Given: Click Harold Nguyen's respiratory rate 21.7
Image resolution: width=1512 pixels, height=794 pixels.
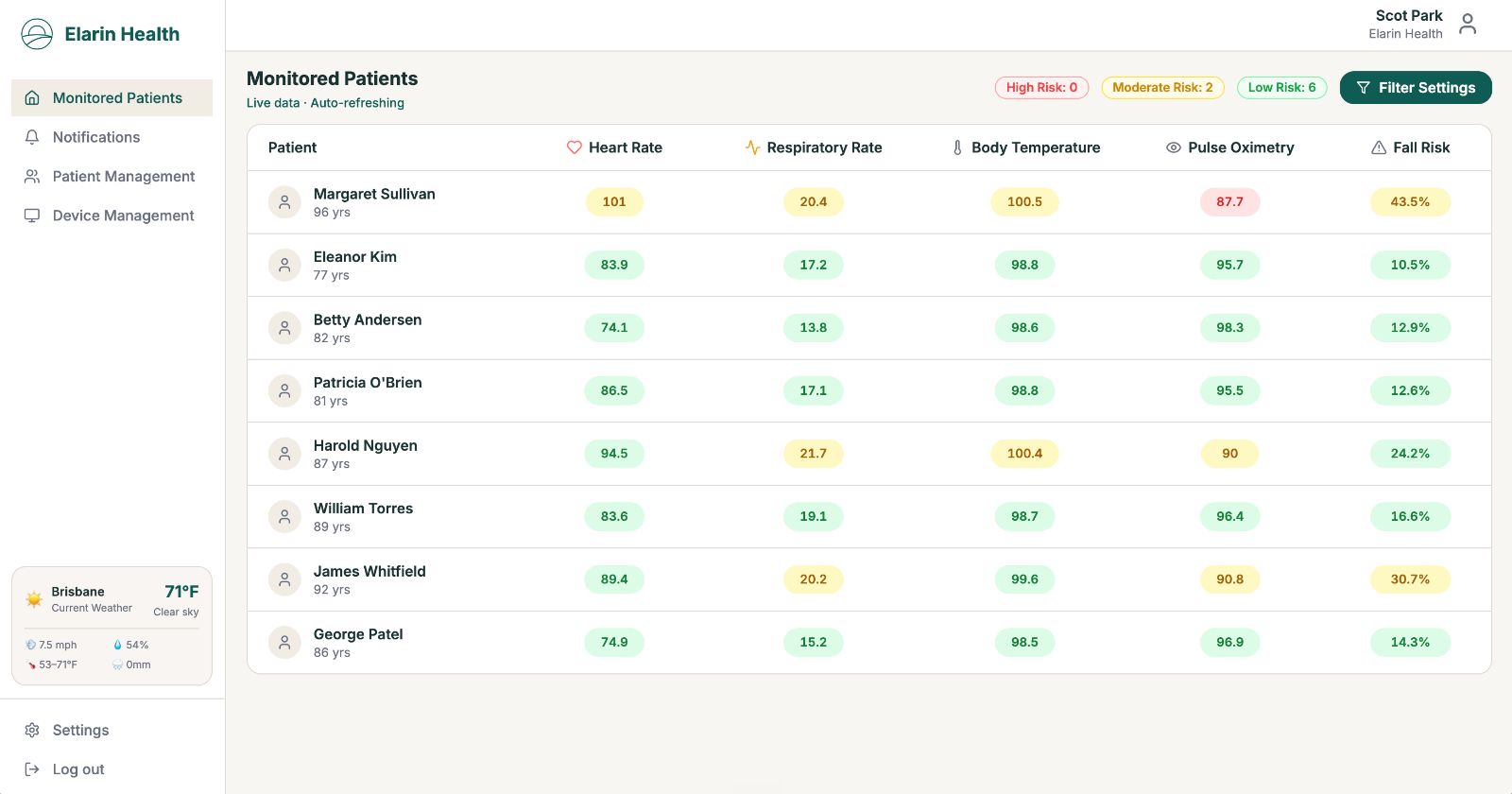Looking at the screenshot, I should tap(813, 454).
